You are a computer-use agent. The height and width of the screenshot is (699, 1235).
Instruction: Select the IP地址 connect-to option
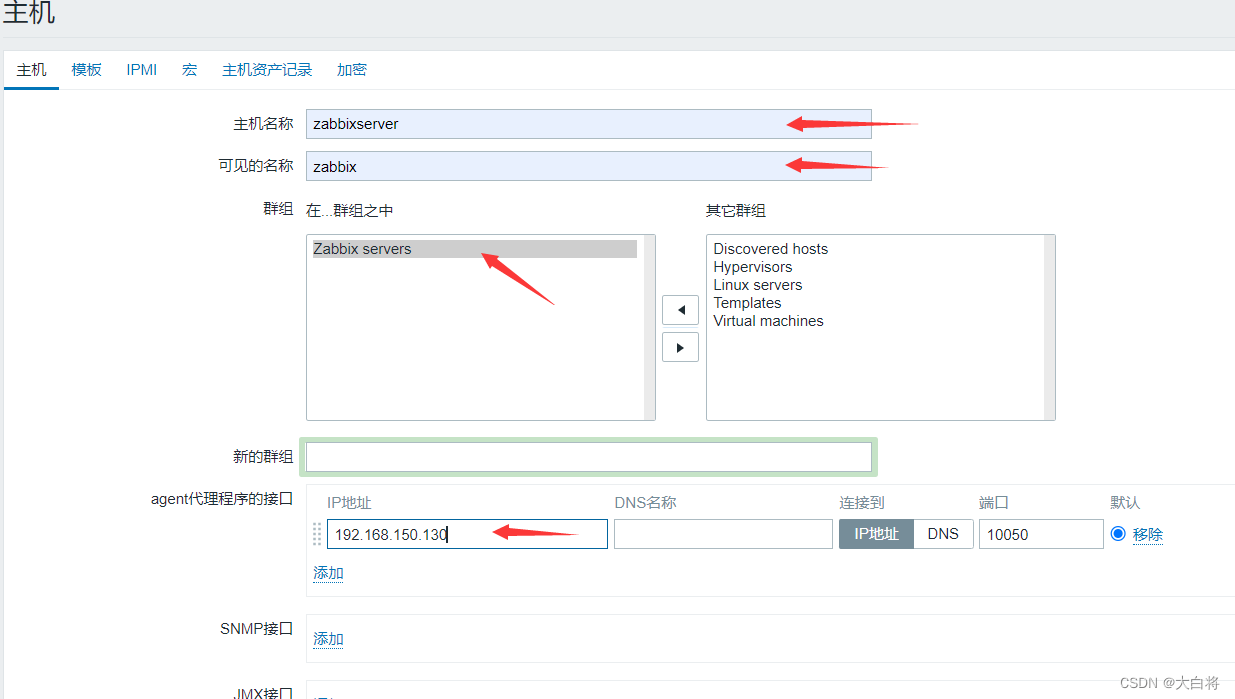point(876,534)
